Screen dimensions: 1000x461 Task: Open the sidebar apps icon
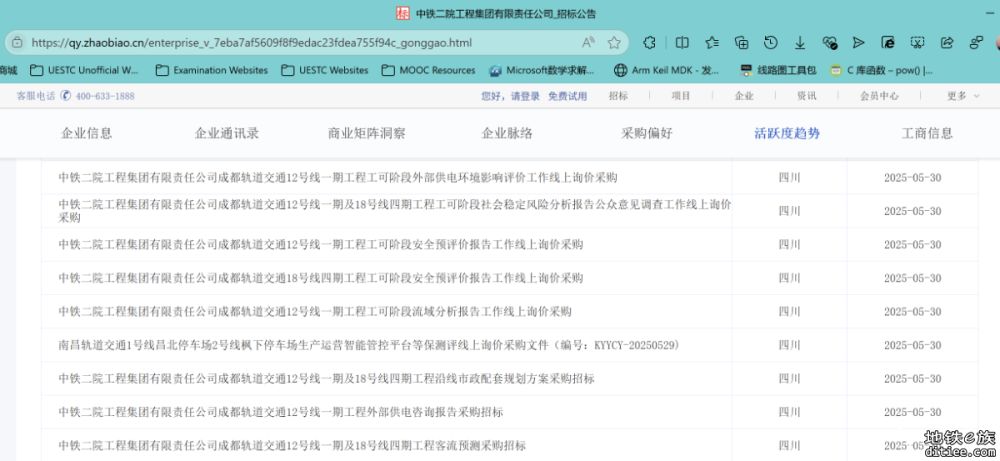[976, 43]
